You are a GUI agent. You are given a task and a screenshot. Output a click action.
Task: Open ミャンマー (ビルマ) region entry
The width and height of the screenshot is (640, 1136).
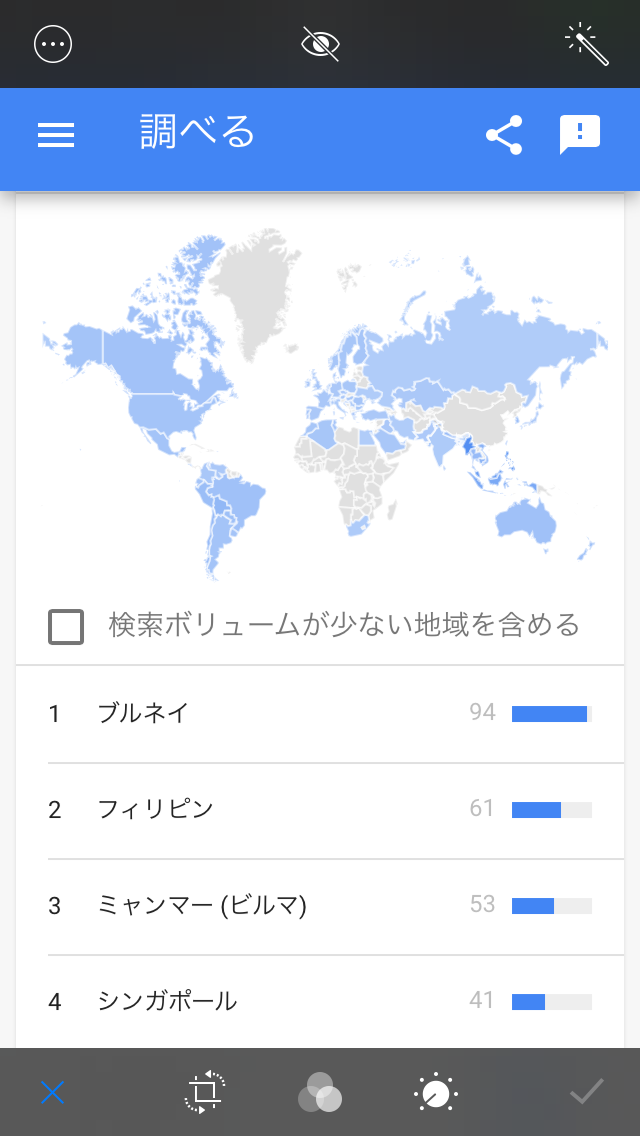(x=202, y=905)
